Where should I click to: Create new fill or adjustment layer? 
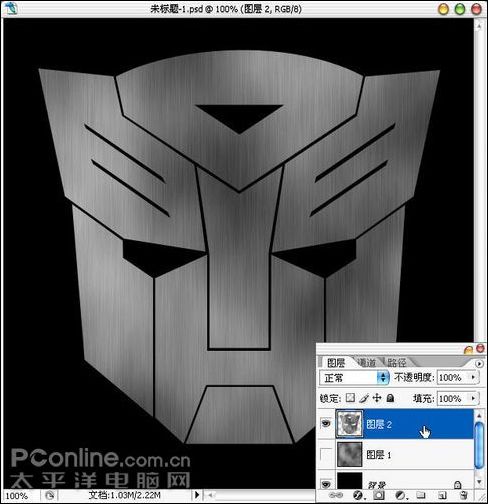(400, 495)
